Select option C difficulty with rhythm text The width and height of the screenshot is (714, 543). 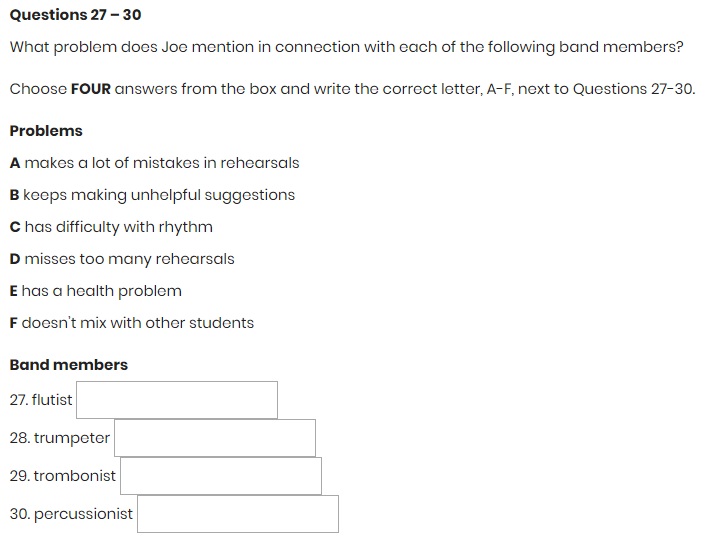(x=111, y=227)
